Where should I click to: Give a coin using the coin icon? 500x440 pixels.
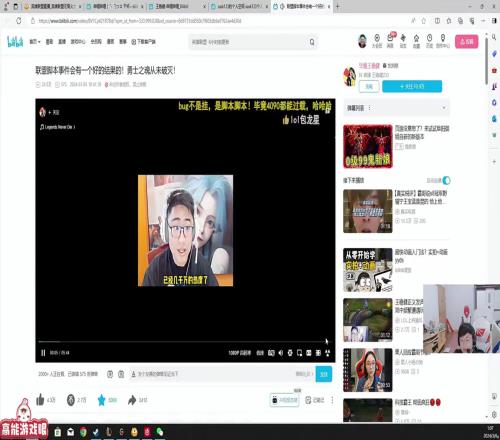(x=71, y=400)
